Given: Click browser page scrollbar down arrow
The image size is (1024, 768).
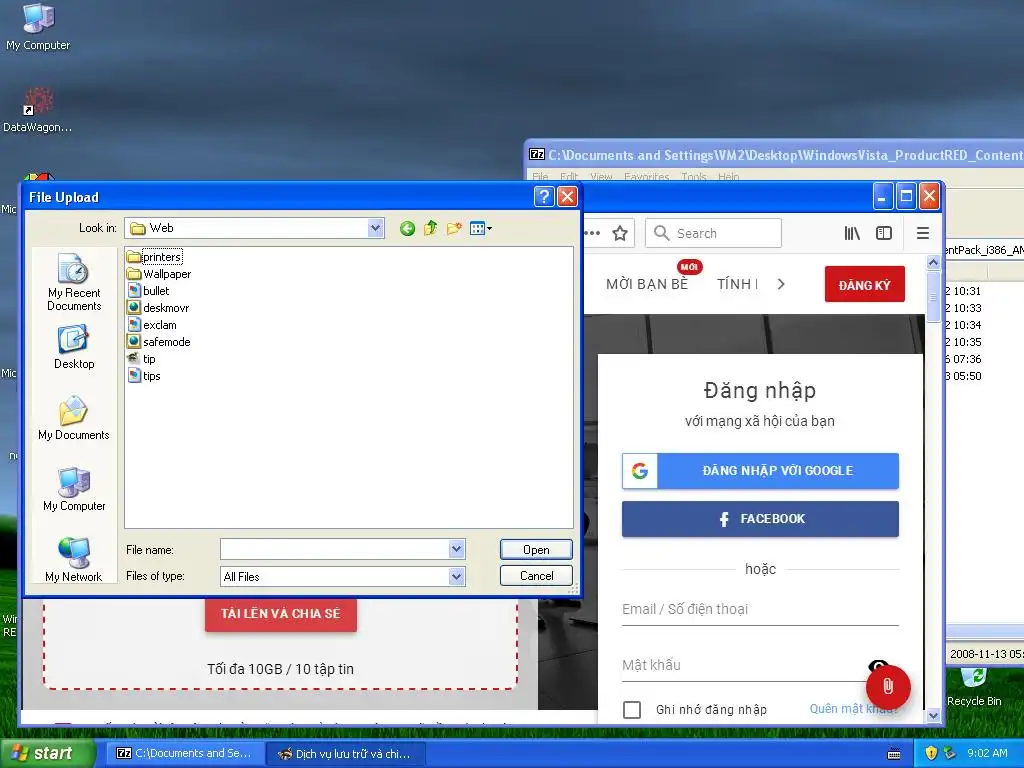Looking at the screenshot, I should click(933, 715).
